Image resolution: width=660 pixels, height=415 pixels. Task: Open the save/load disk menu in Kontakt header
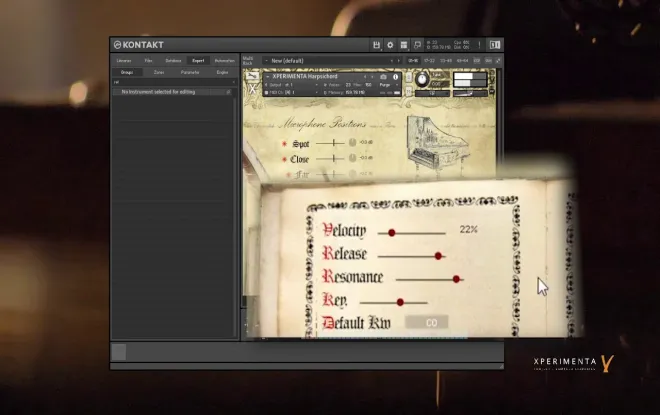[376, 45]
